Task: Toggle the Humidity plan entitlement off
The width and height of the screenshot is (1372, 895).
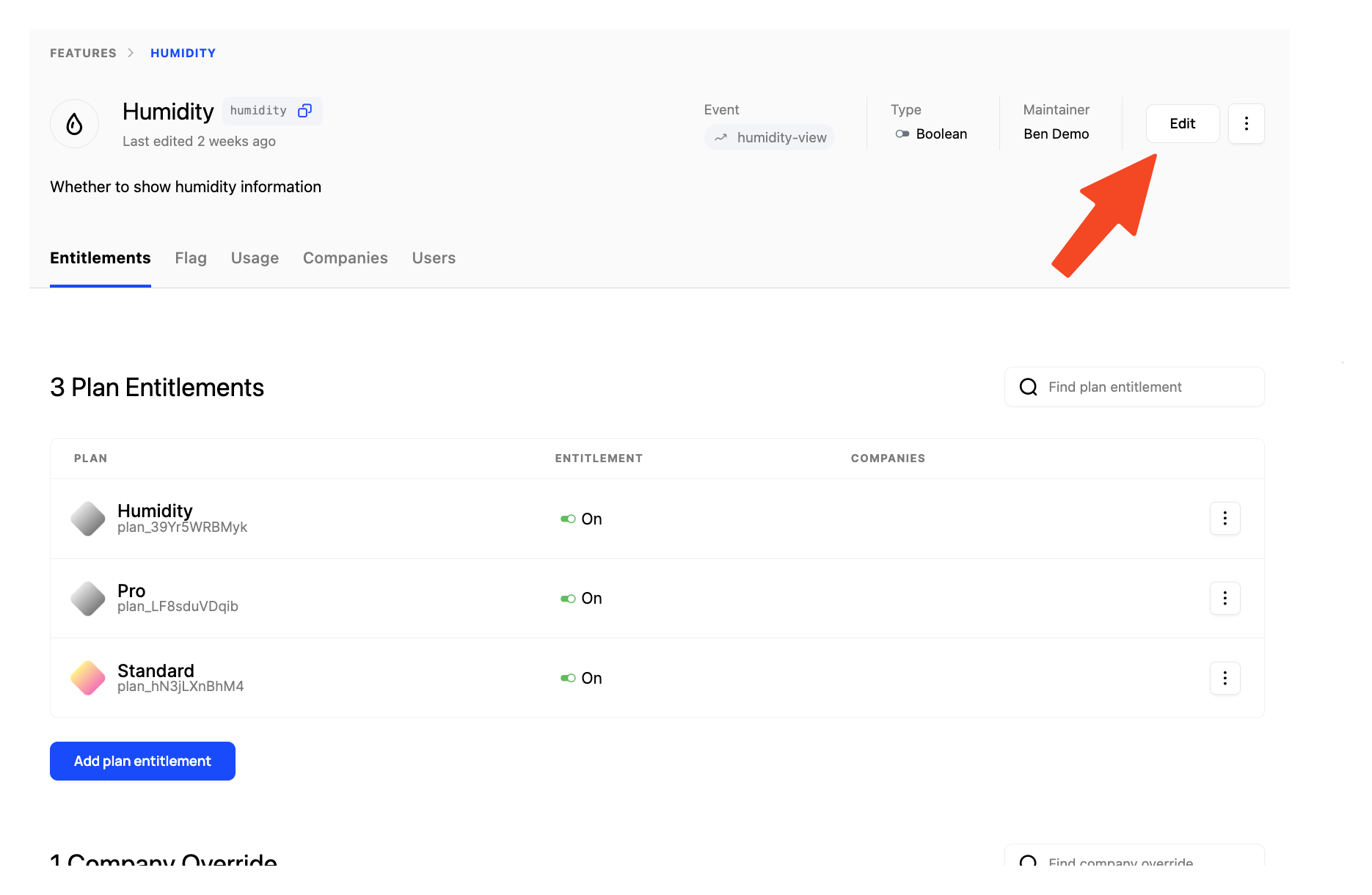Action: tap(566, 519)
